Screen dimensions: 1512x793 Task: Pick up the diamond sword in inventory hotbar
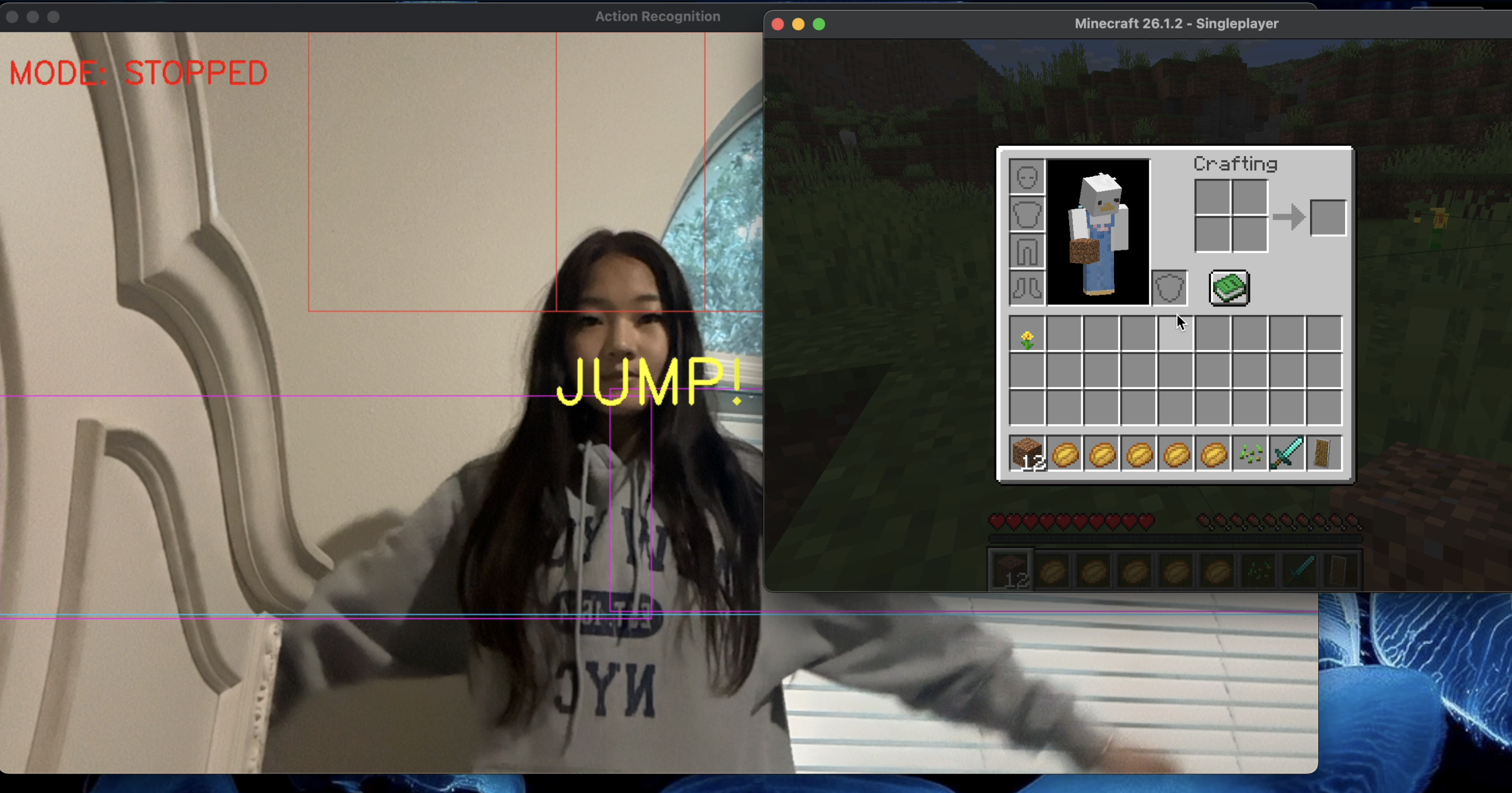coord(1287,454)
